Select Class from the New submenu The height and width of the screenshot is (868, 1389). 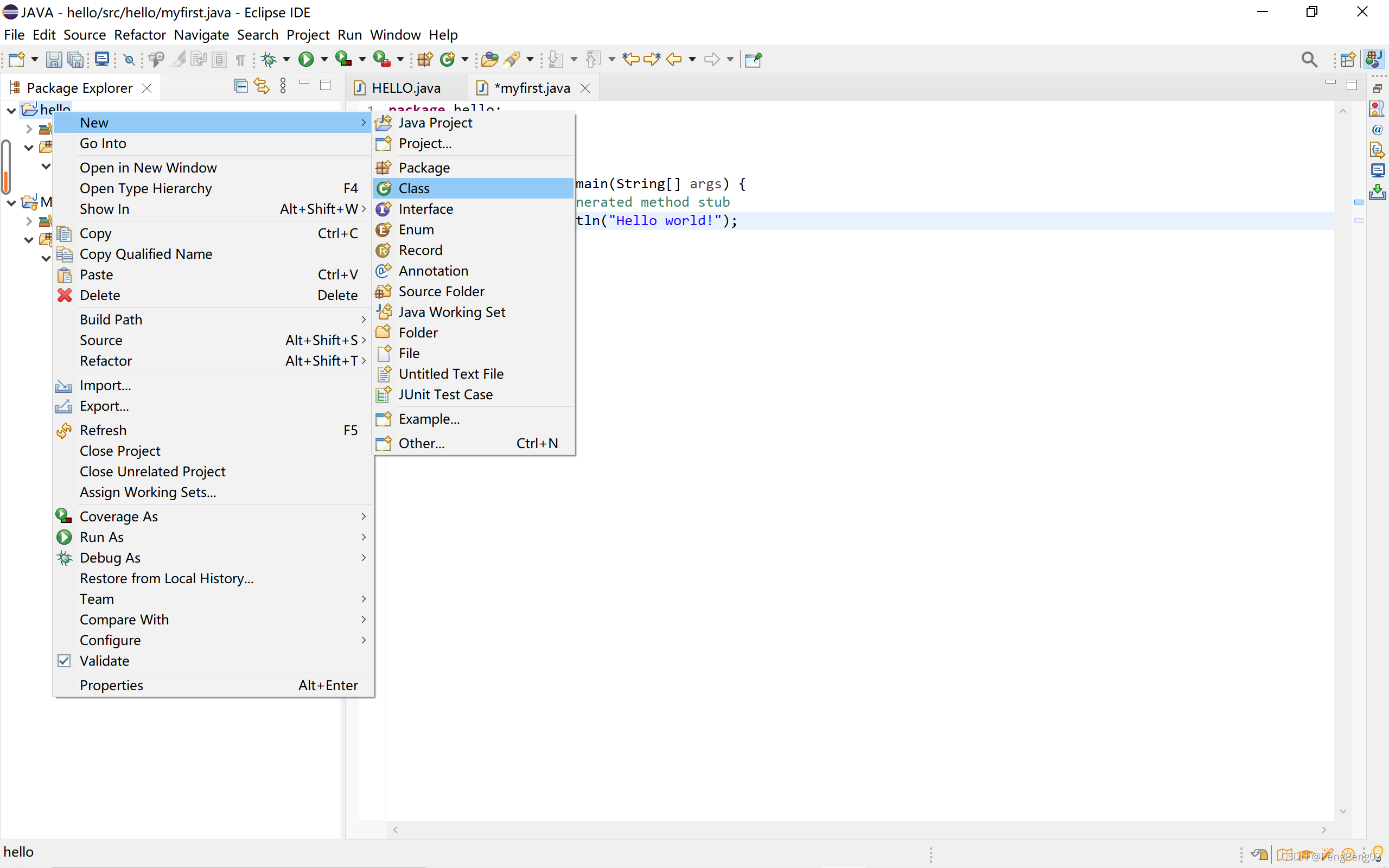tap(414, 188)
